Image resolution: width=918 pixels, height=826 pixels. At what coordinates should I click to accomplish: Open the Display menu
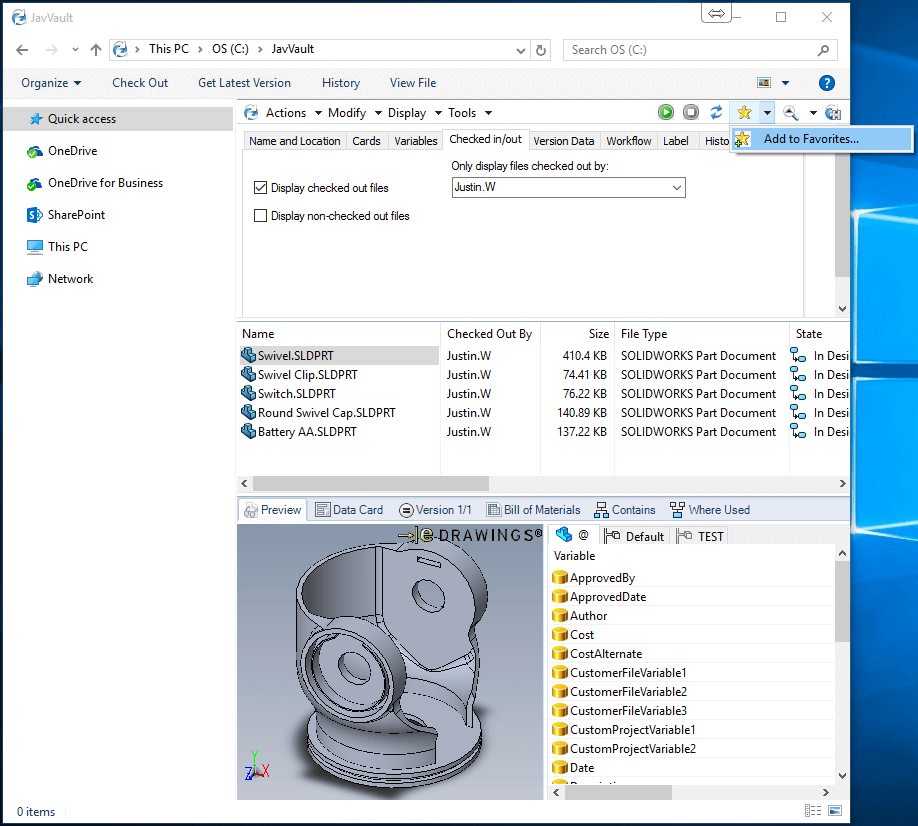(x=414, y=112)
